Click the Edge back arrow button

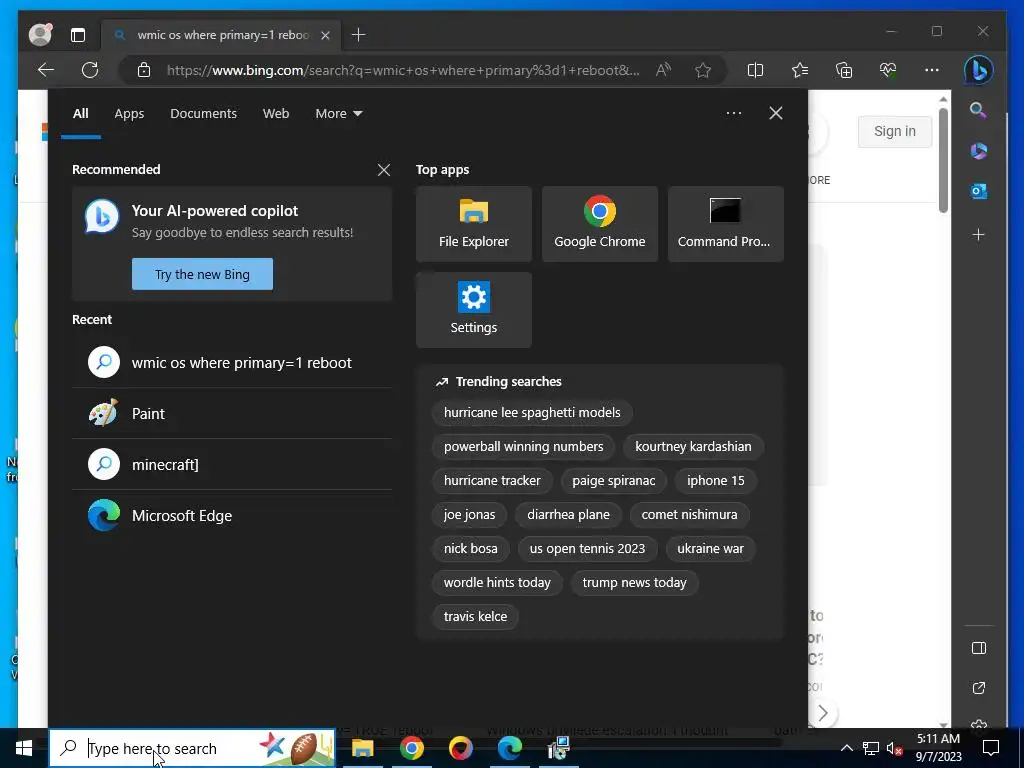click(46, 70)
